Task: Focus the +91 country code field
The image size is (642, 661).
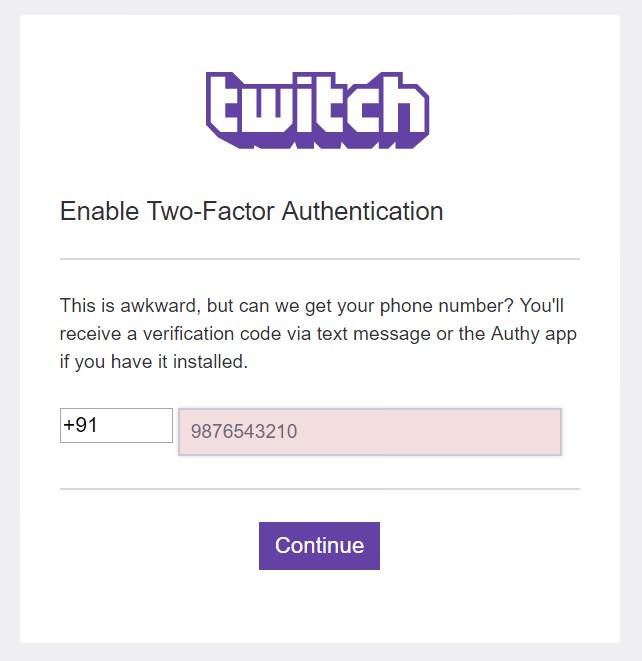Action: click(x=116, y=425)
